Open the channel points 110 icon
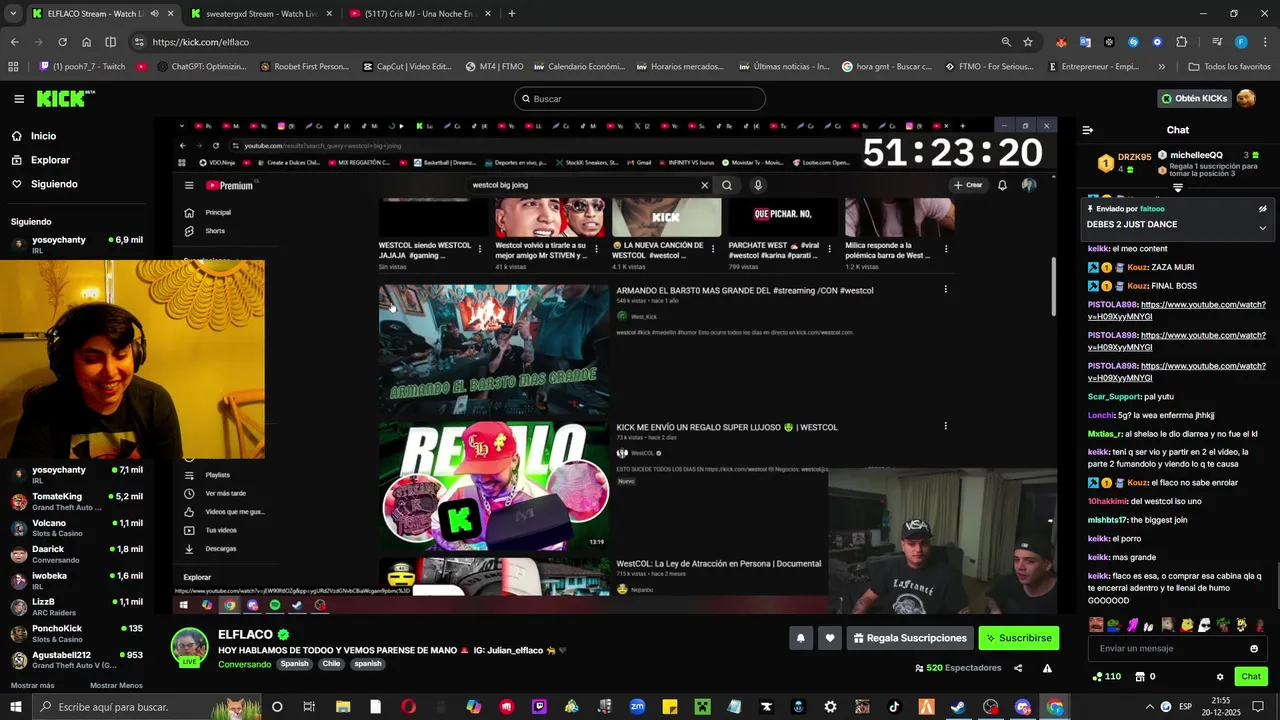 coord(1107,677)
